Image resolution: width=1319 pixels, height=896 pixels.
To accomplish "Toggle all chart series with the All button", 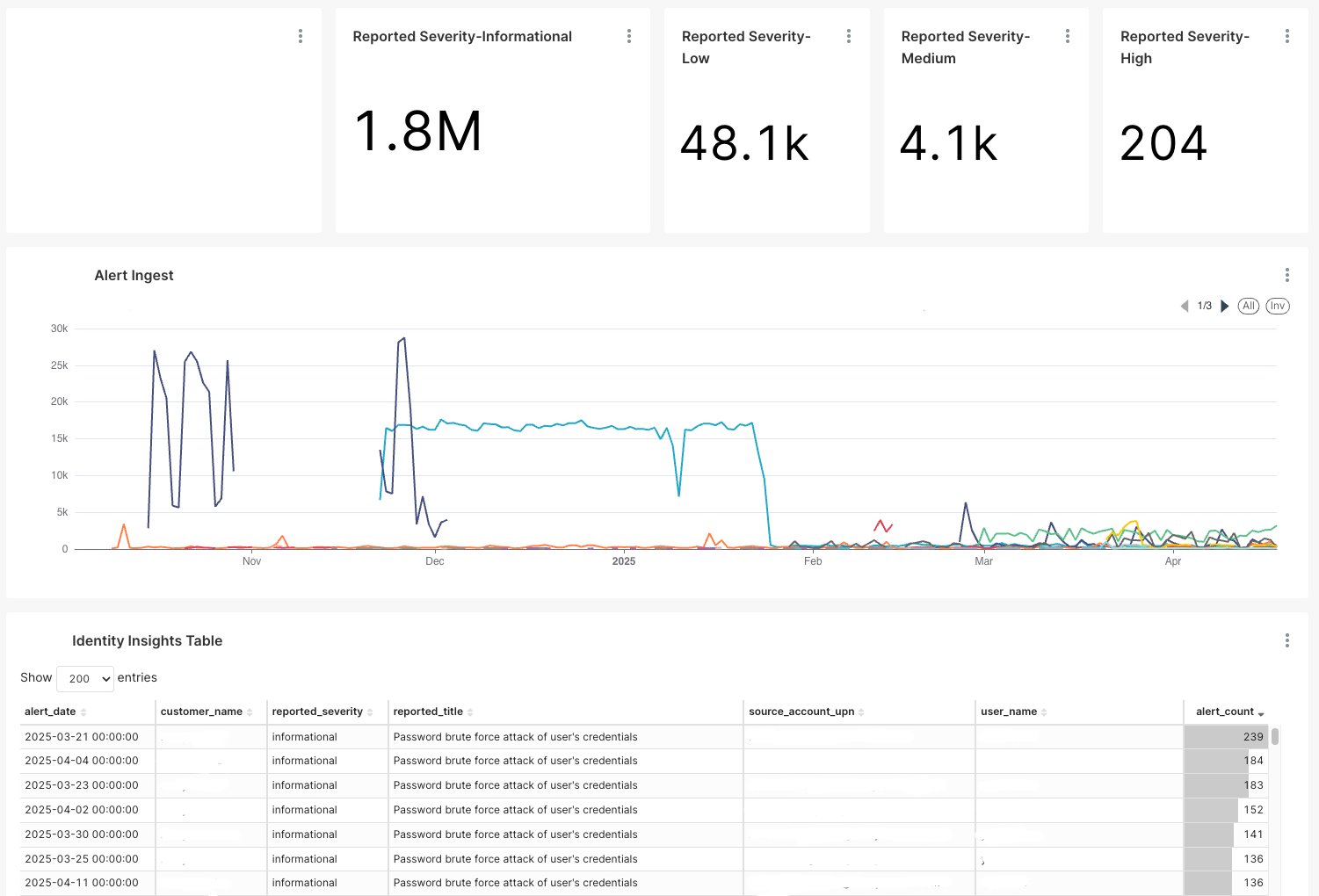I will click(1249, 306).
